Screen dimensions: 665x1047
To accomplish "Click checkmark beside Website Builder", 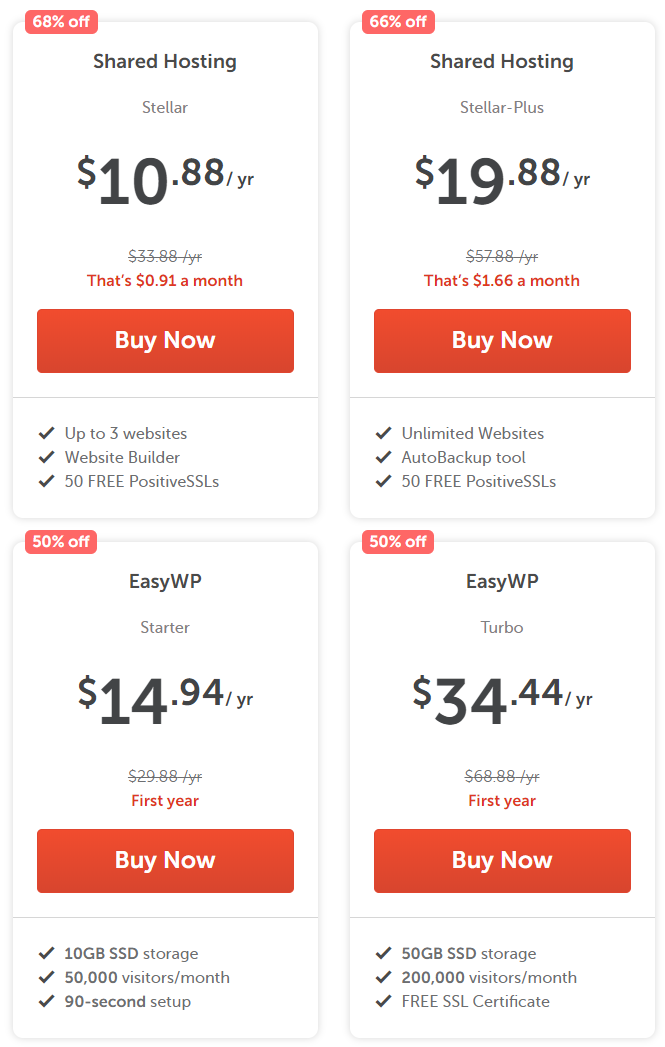I will [46, 457].
